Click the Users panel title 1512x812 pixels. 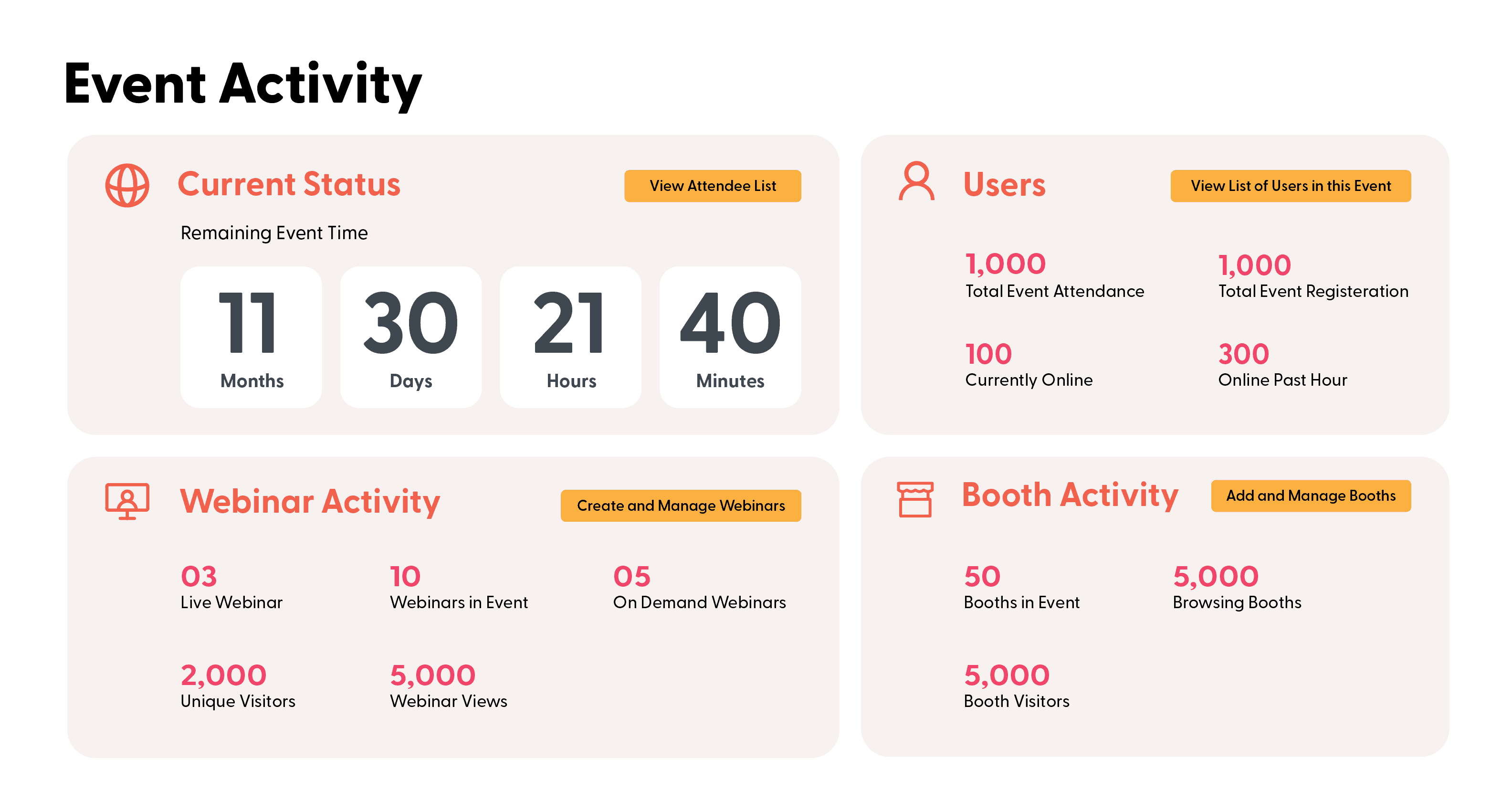click(1004, 184)
